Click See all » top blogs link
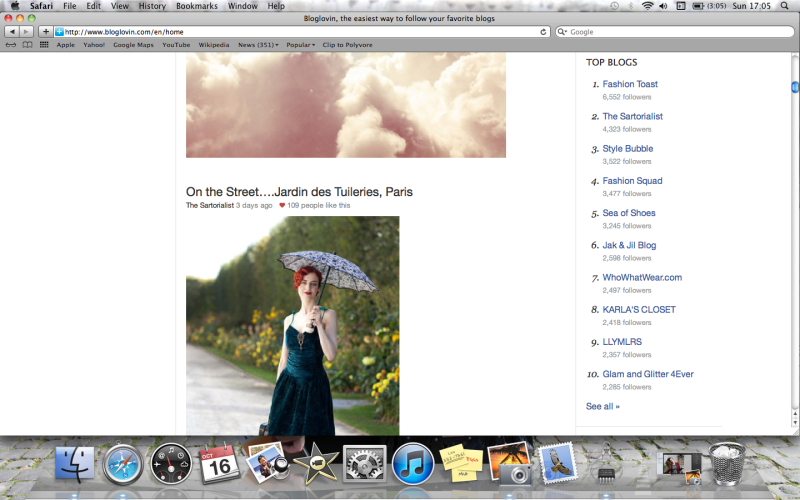 603,406
